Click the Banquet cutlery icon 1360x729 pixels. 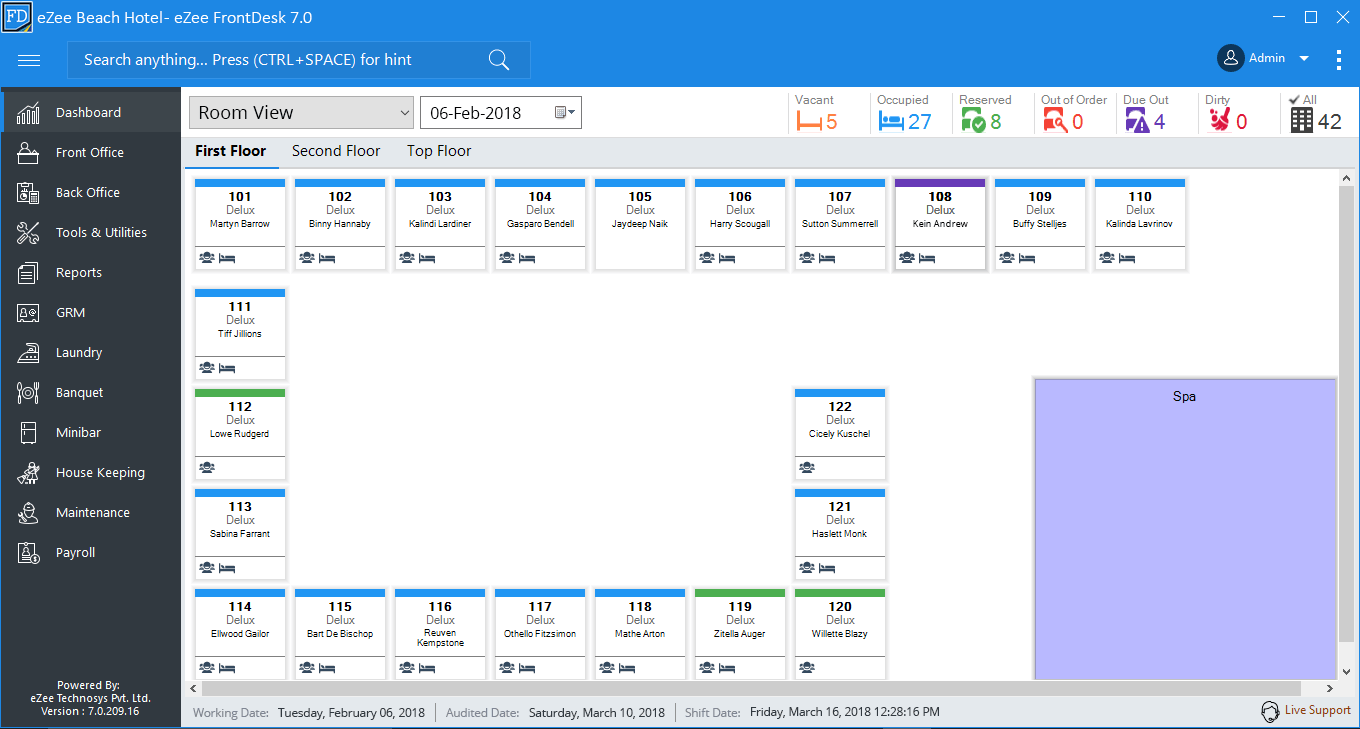[28, 392]
